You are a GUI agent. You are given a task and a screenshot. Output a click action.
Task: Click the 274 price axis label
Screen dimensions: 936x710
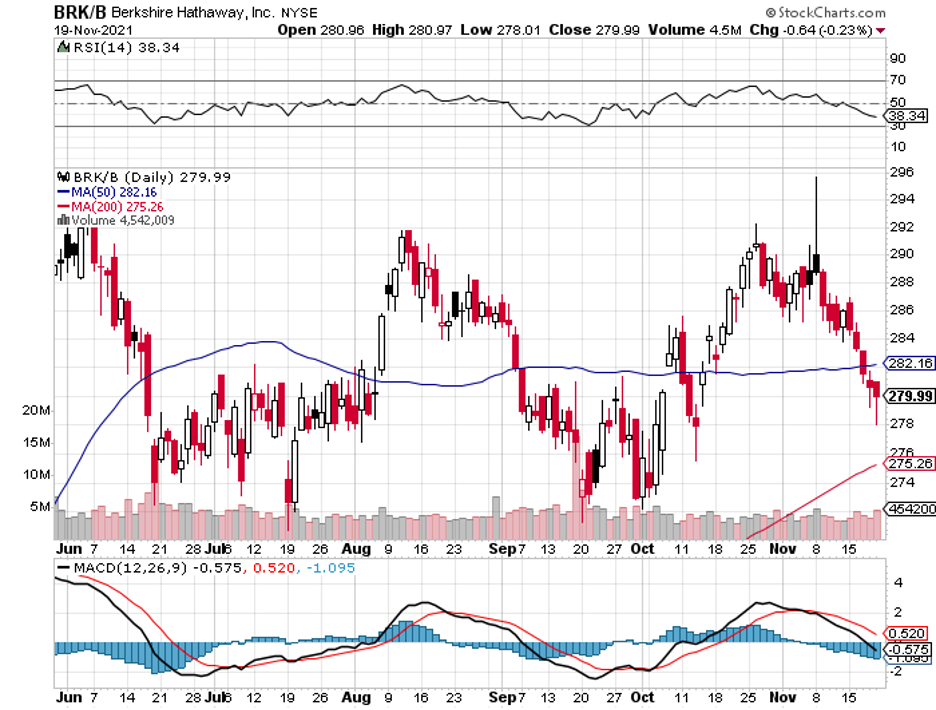click(901, 481)
